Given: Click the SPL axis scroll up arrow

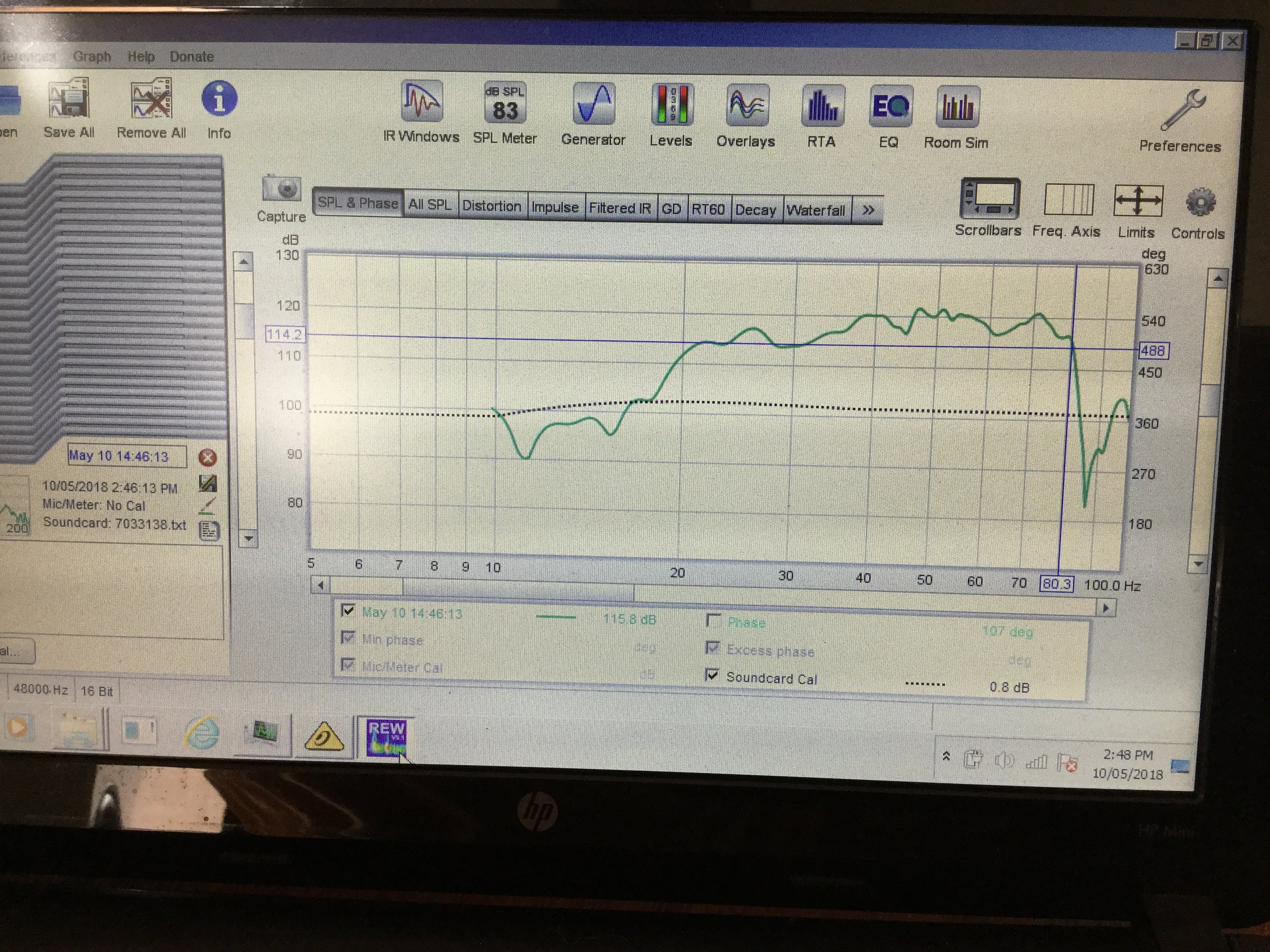Looking at the screenshot, I should [x=244, y=262].
